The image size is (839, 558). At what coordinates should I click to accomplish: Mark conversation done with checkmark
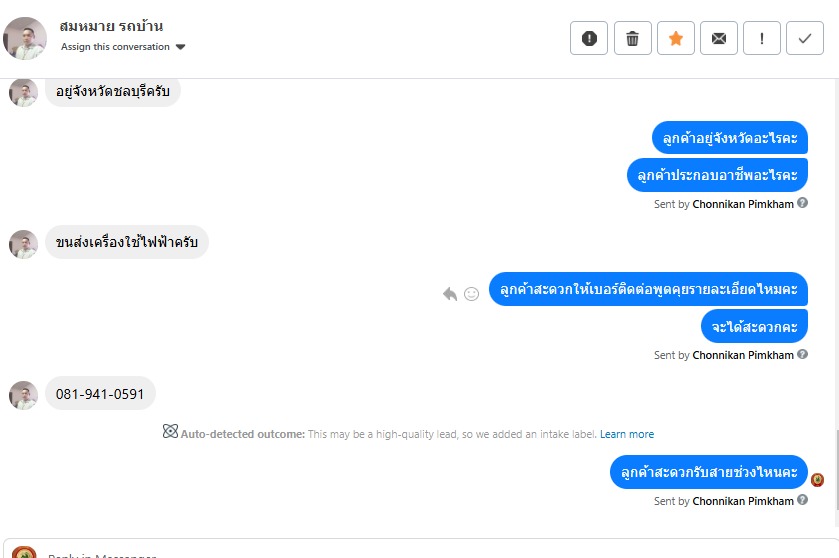(x=805, y=39)
